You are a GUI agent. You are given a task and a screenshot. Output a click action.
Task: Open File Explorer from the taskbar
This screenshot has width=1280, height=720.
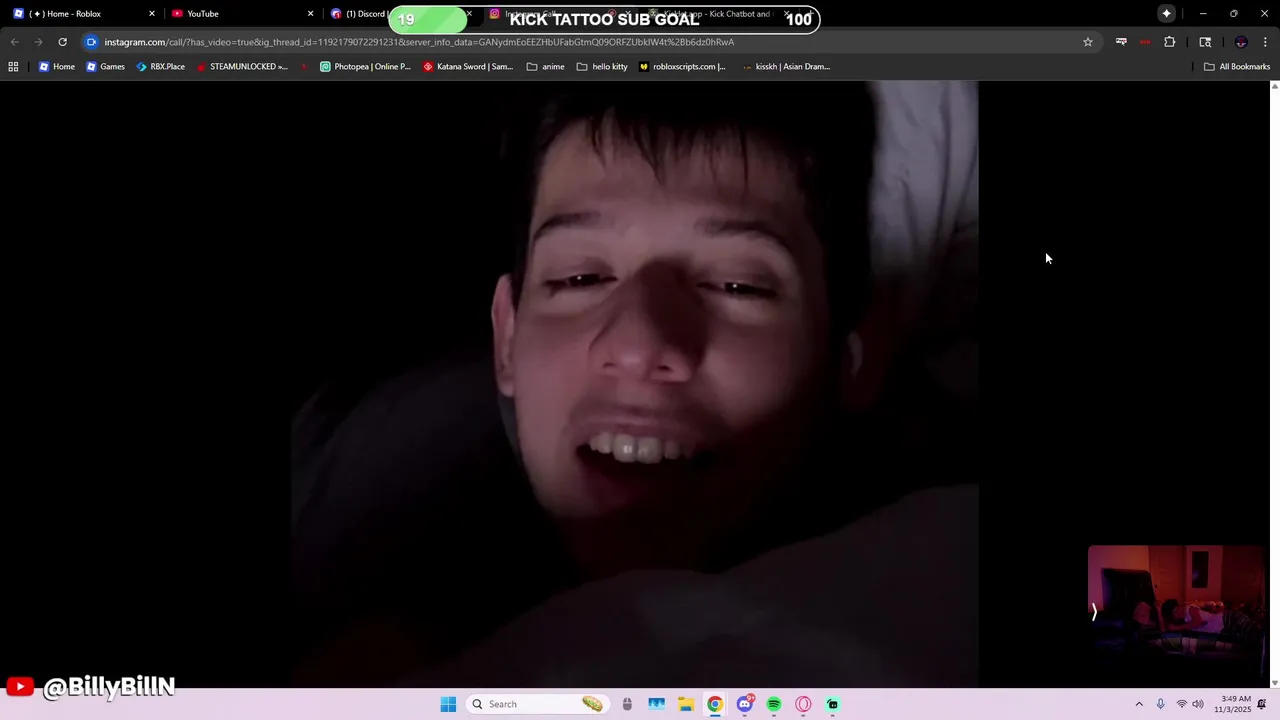point(685,704)
